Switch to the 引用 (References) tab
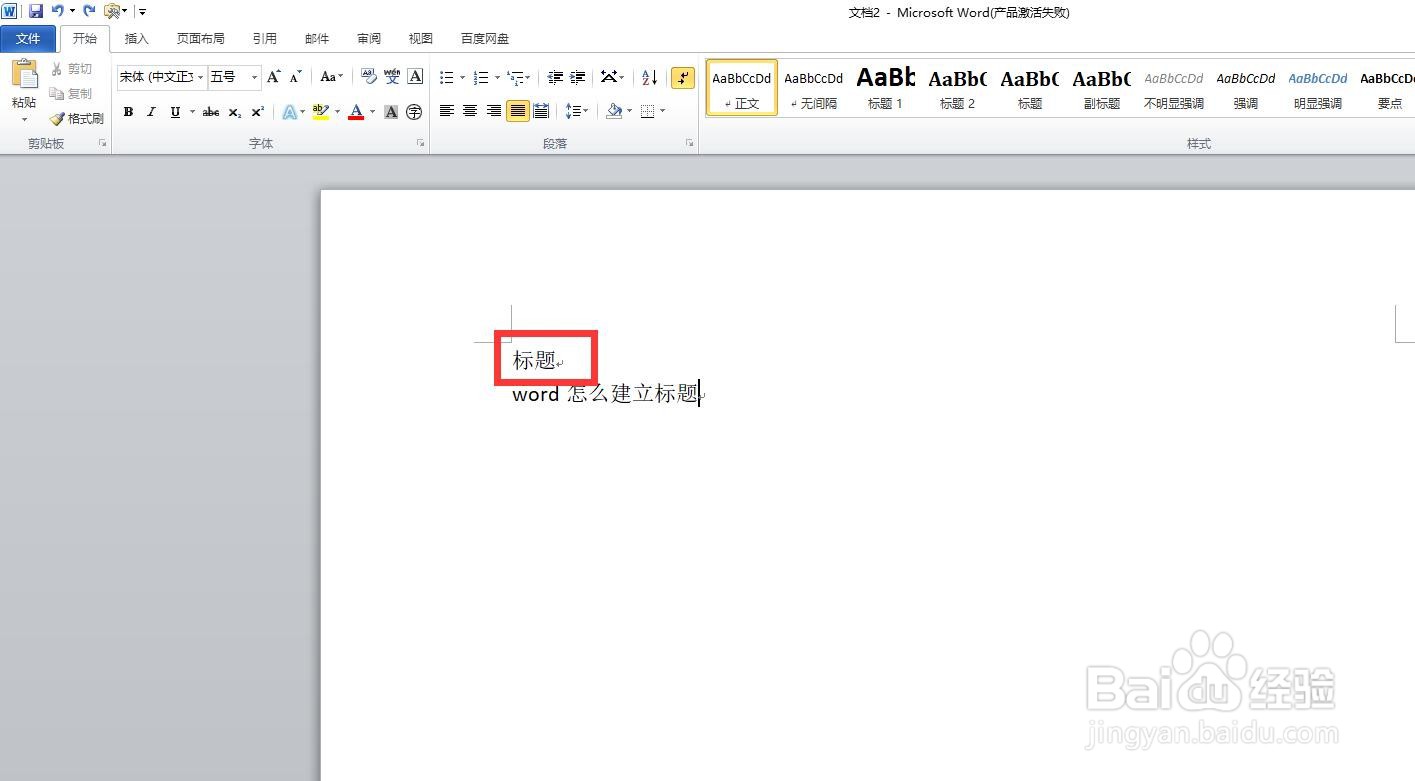The width and height of the screenshot is (1415, 781). pos(265,39)
